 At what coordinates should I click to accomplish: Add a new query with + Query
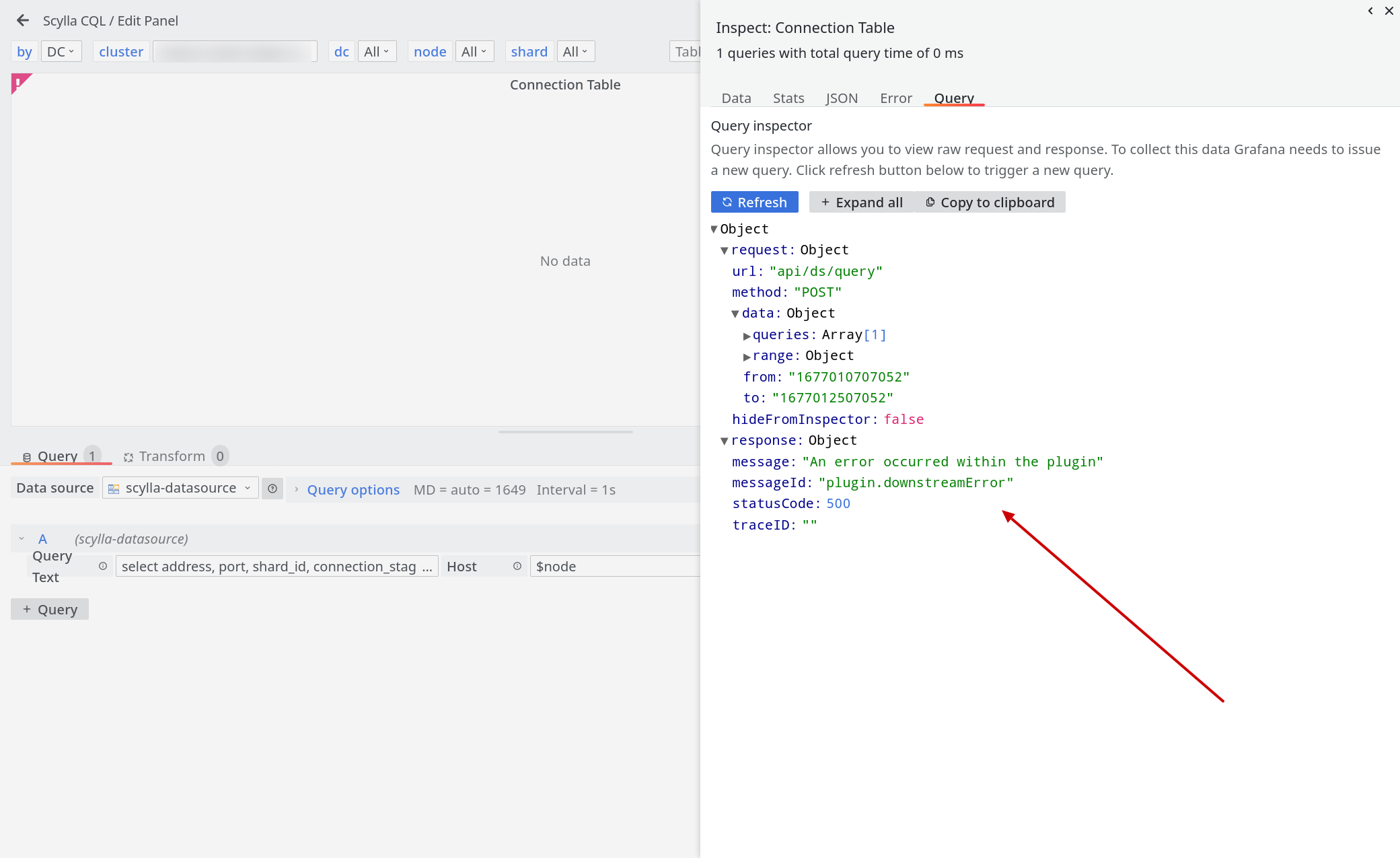click(49, 608)
